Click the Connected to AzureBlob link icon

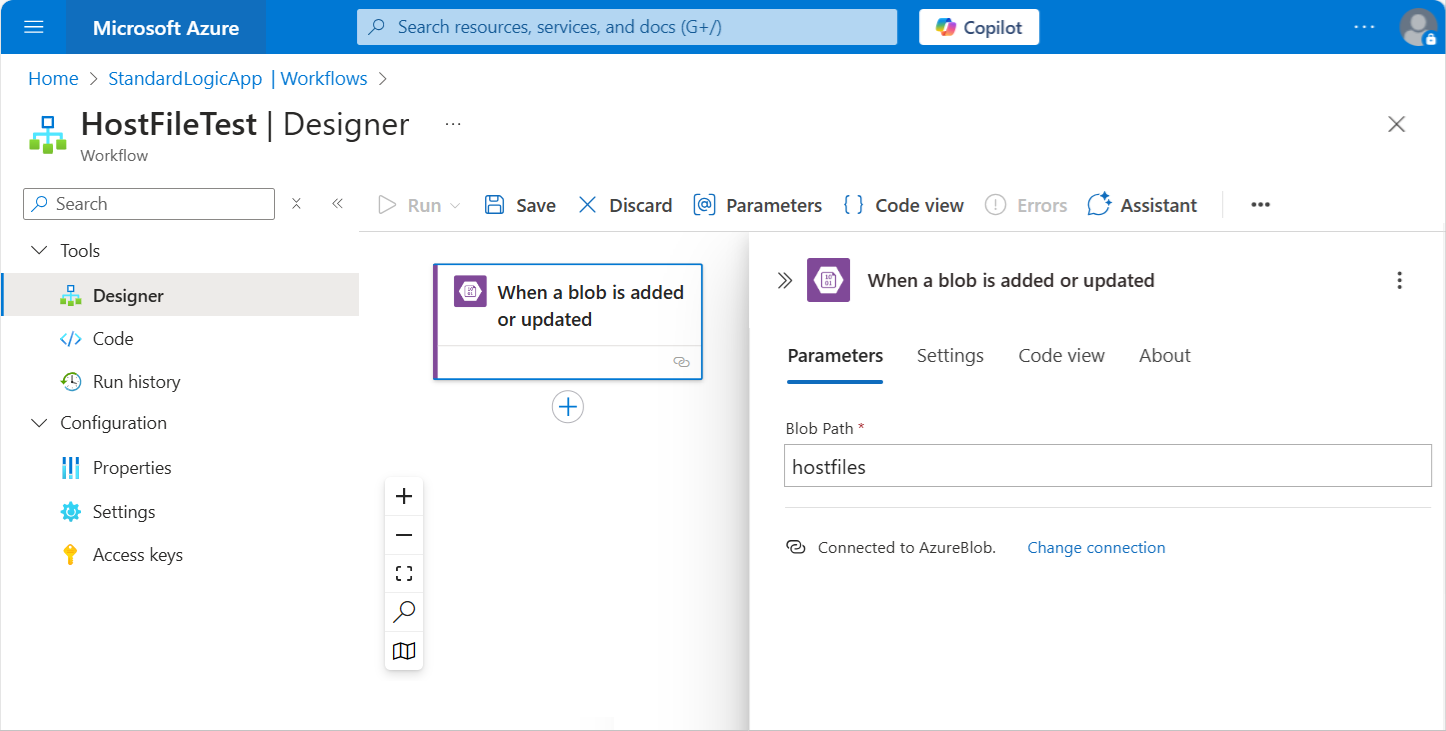[796, 547]
